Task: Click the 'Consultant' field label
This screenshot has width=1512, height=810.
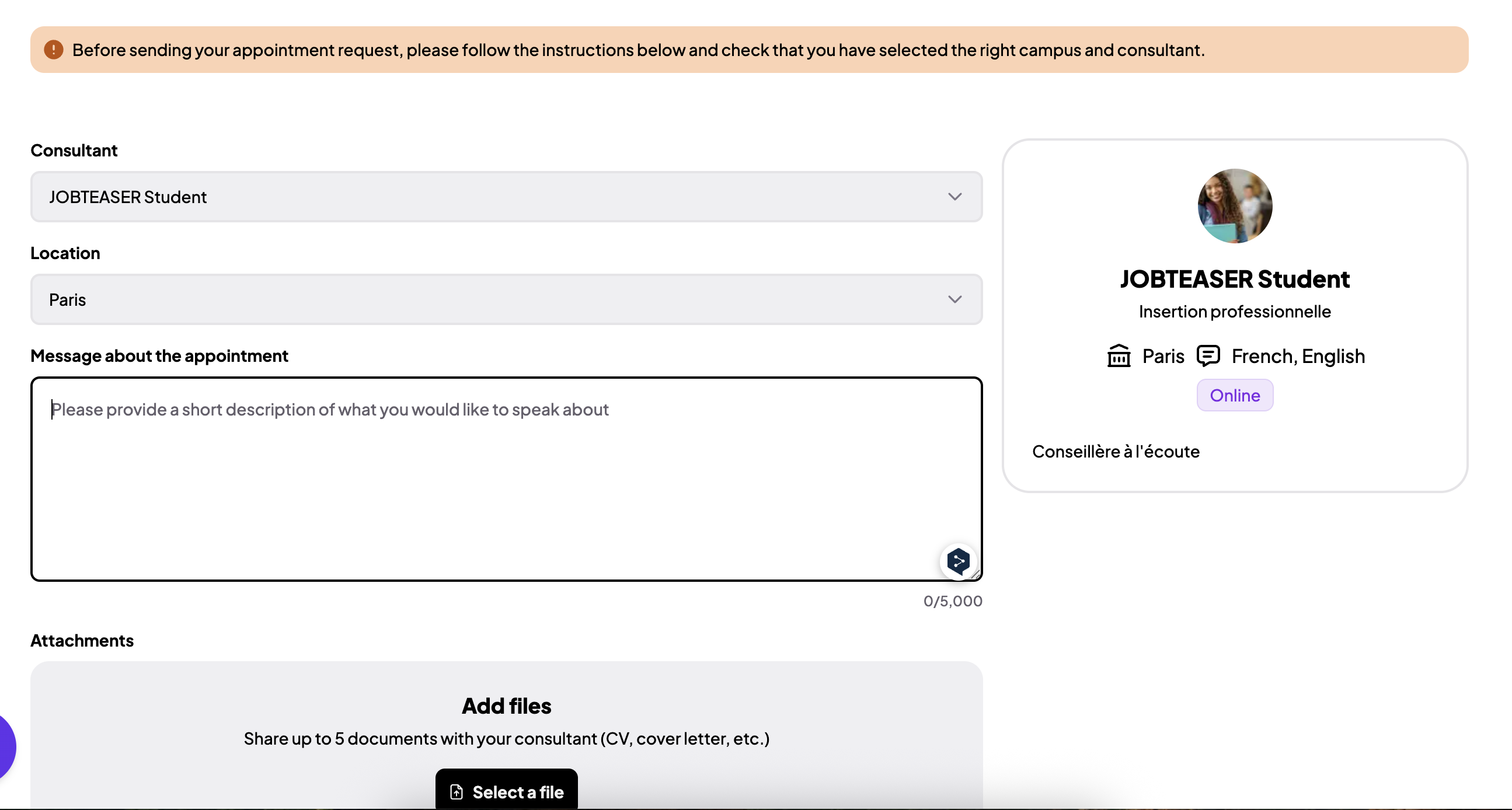Action: tap(74, 150)
